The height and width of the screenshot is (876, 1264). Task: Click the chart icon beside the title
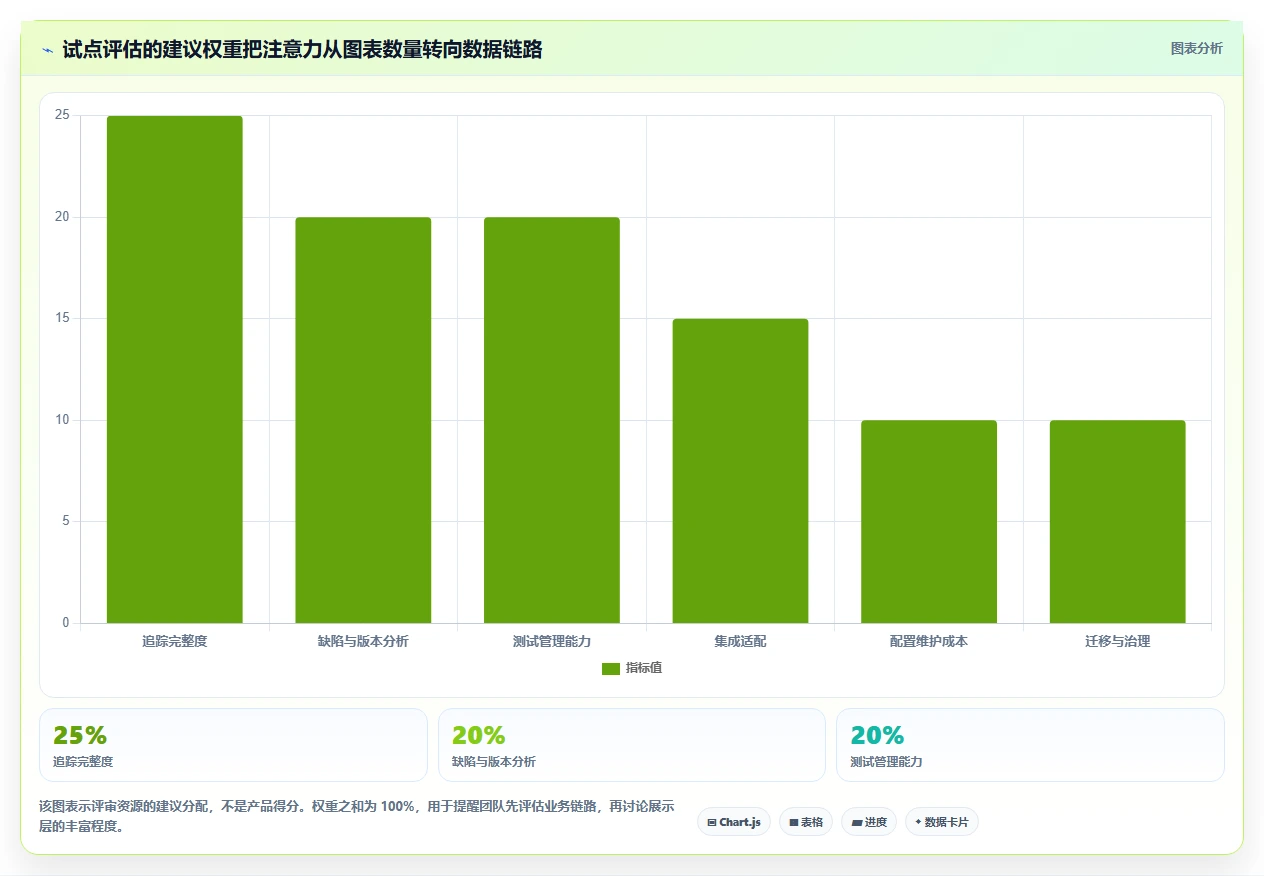pyautogui.click(x=48, y=50)
